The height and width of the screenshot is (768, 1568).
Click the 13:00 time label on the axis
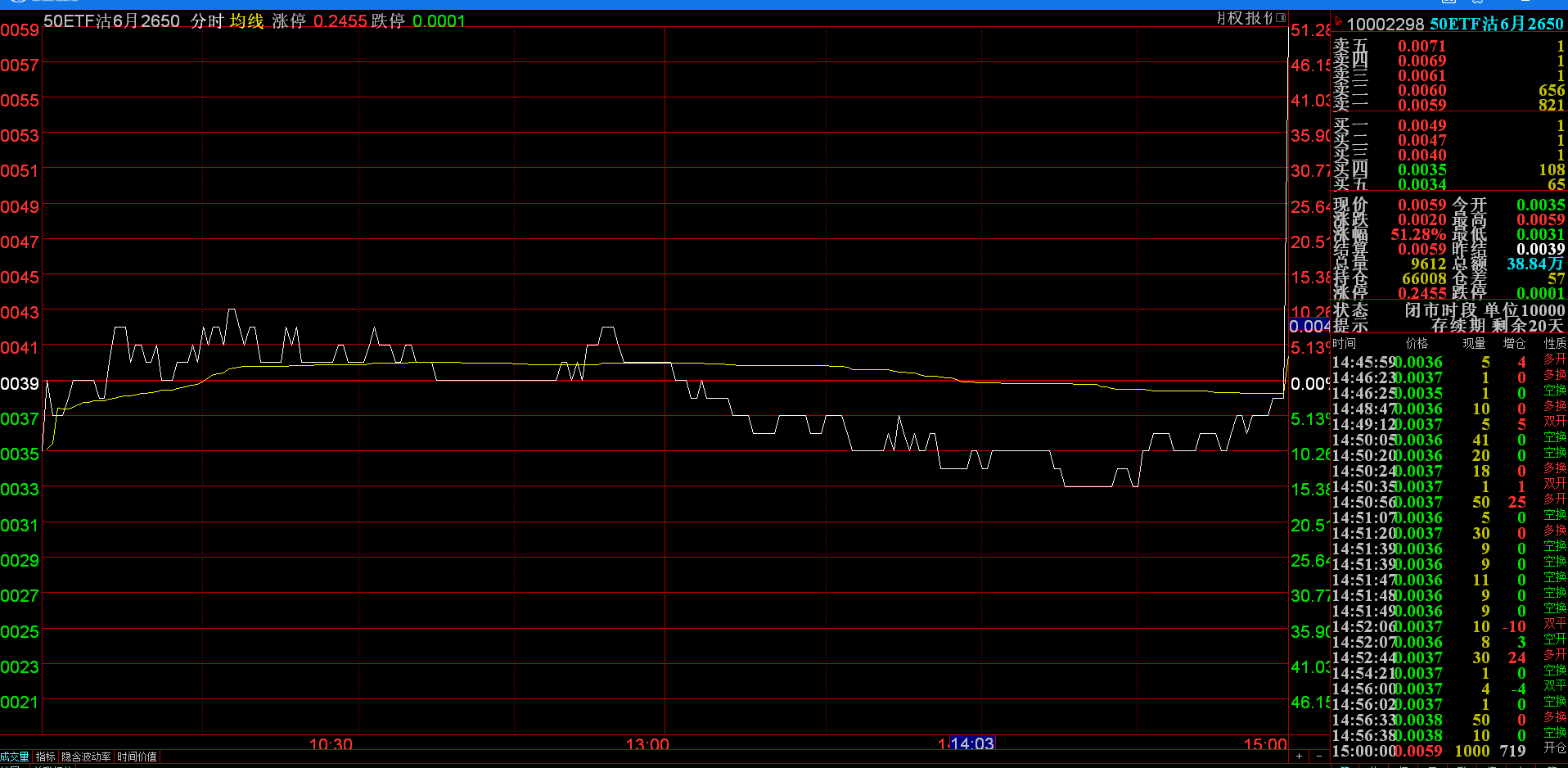(647, 744)
